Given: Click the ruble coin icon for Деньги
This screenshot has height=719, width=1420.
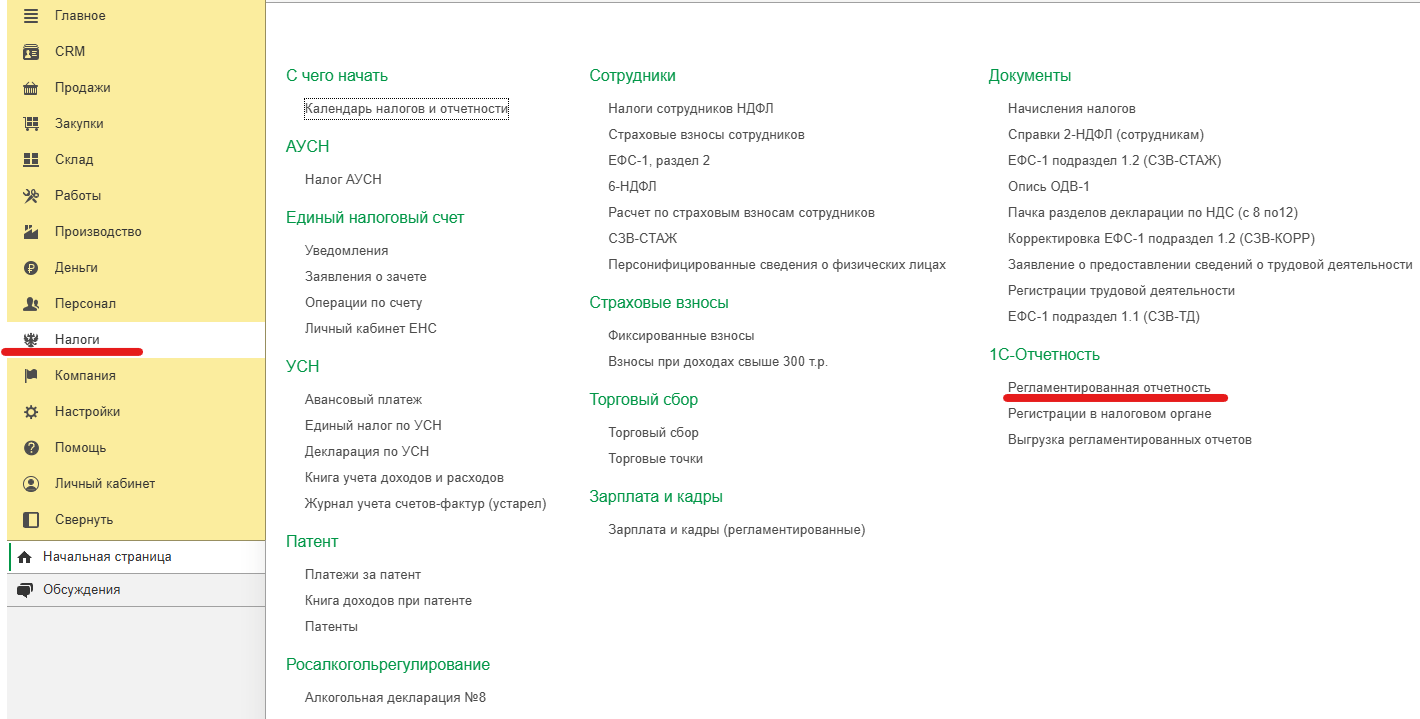Looking at the screenshot, I should pos(31,268).
